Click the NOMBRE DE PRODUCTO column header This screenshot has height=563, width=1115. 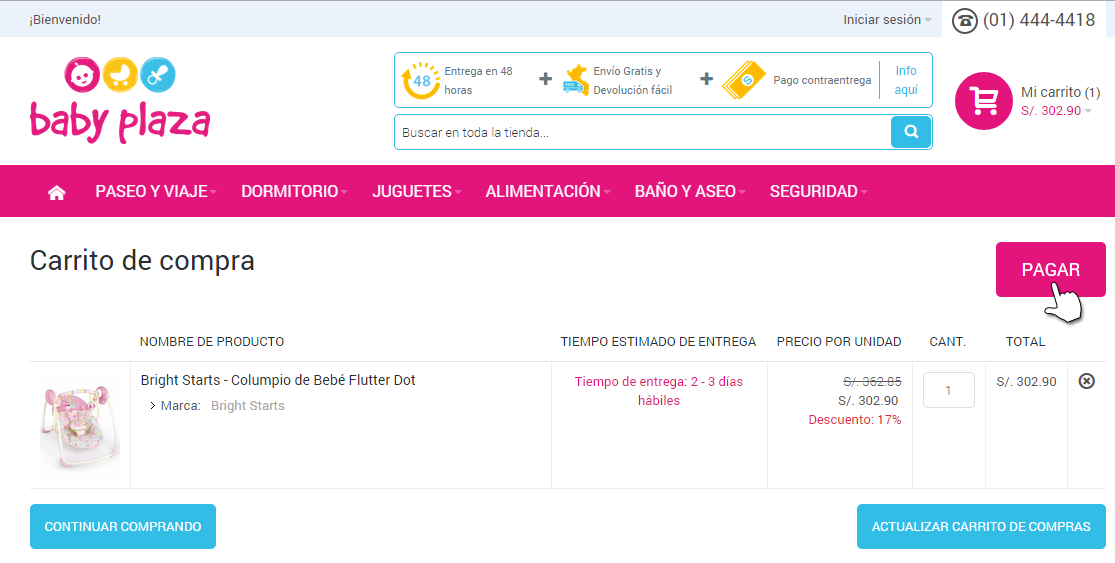click(x=212, y=342)
